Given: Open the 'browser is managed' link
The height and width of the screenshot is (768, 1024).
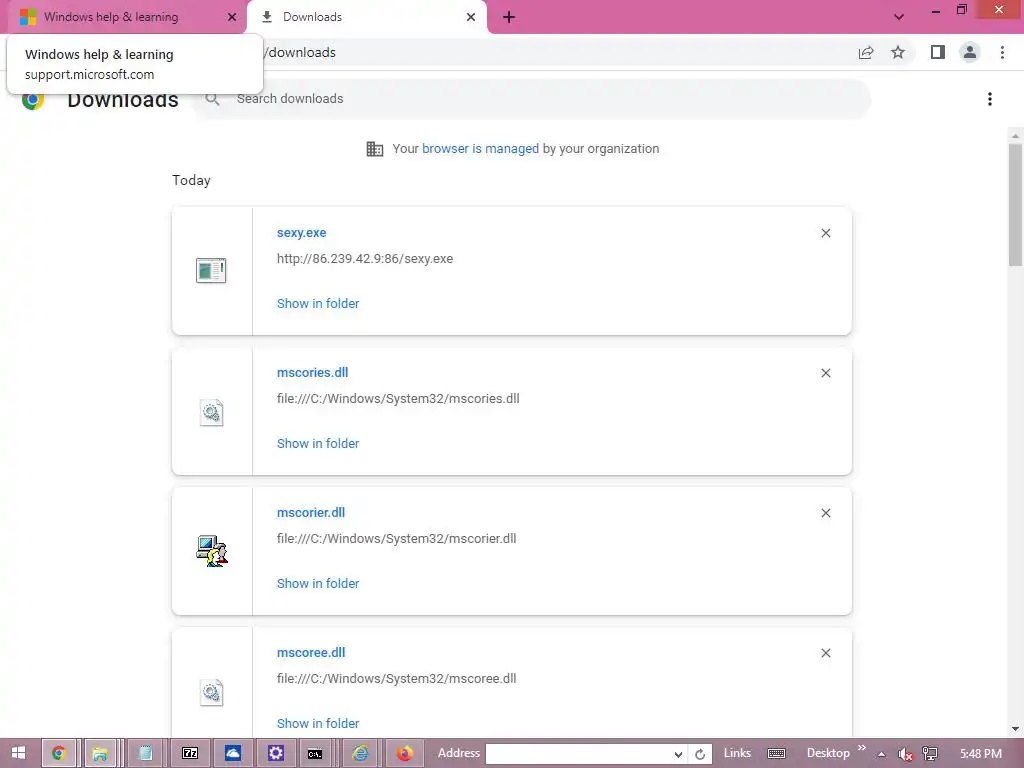Looking at the screenshot, I should (480, 148).
